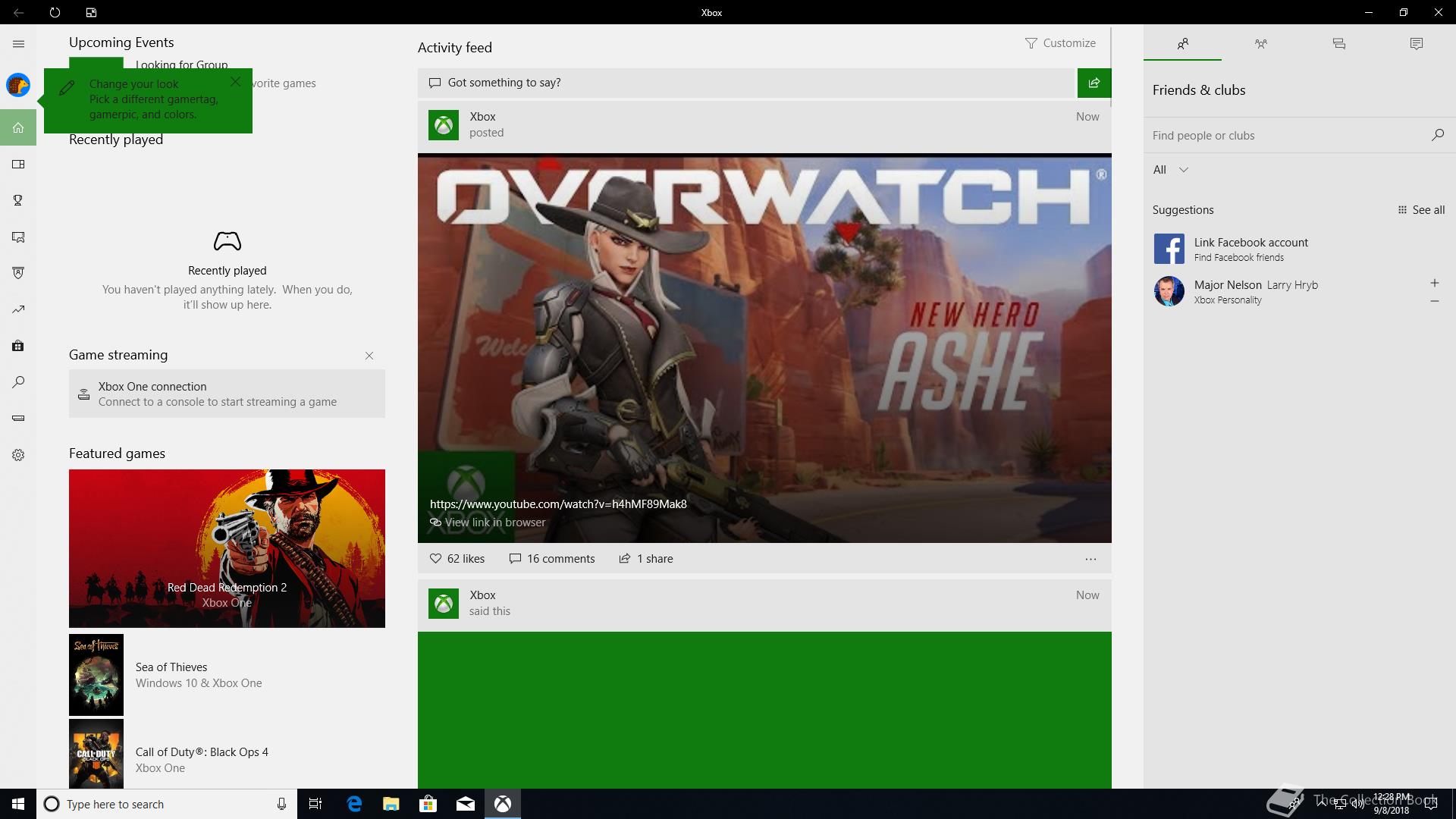1456x819 pixels.
Task: Open Sea of Thieves cover art
Action: click(x=96, y=675)
